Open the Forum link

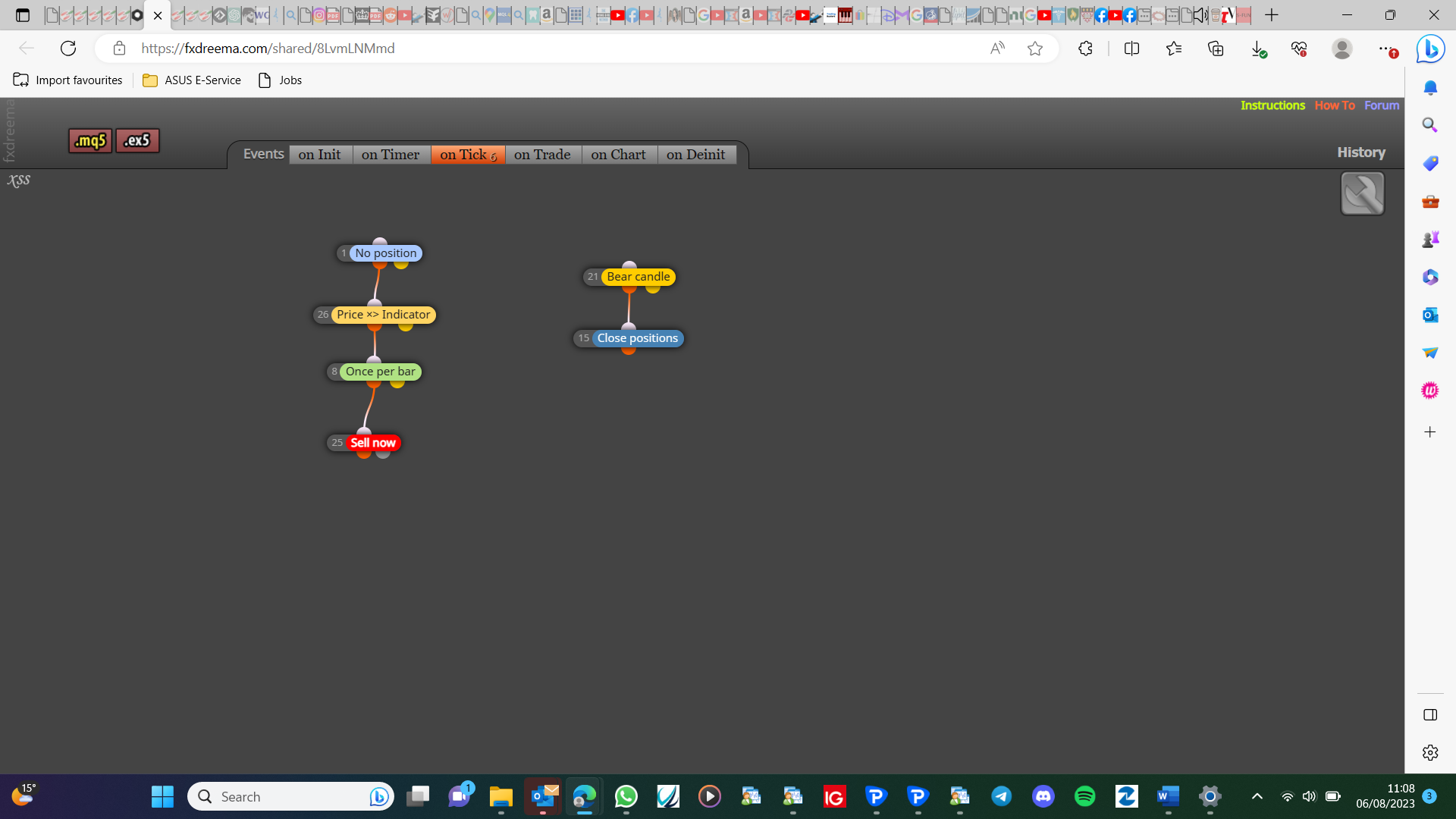[1382, 105]
